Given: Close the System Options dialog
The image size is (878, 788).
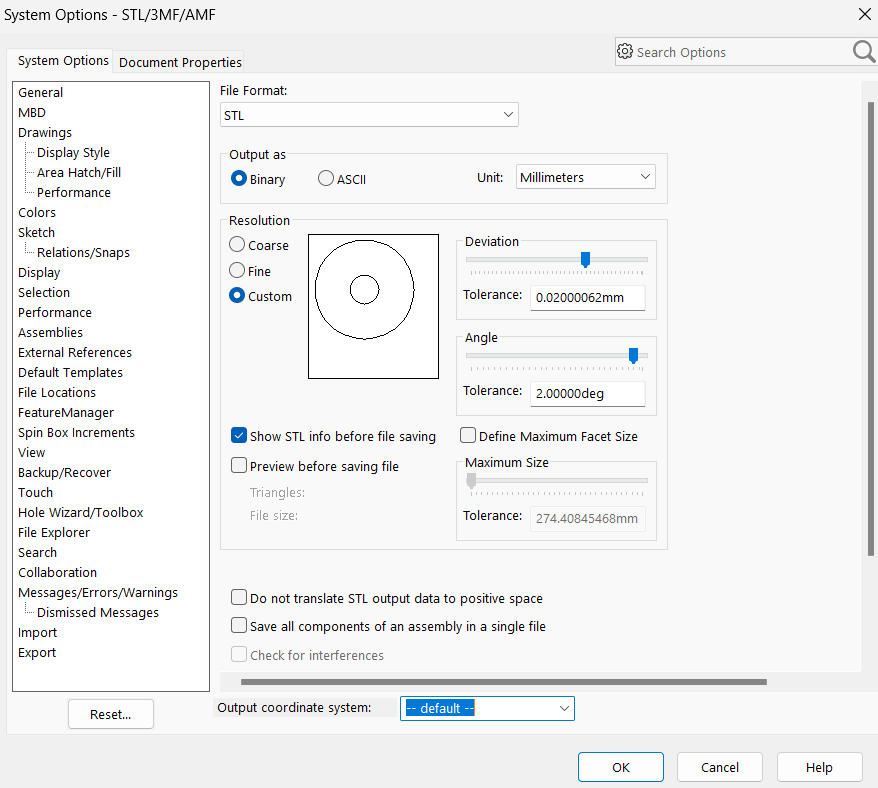Looking at the screenshot, I should (865, 14).
